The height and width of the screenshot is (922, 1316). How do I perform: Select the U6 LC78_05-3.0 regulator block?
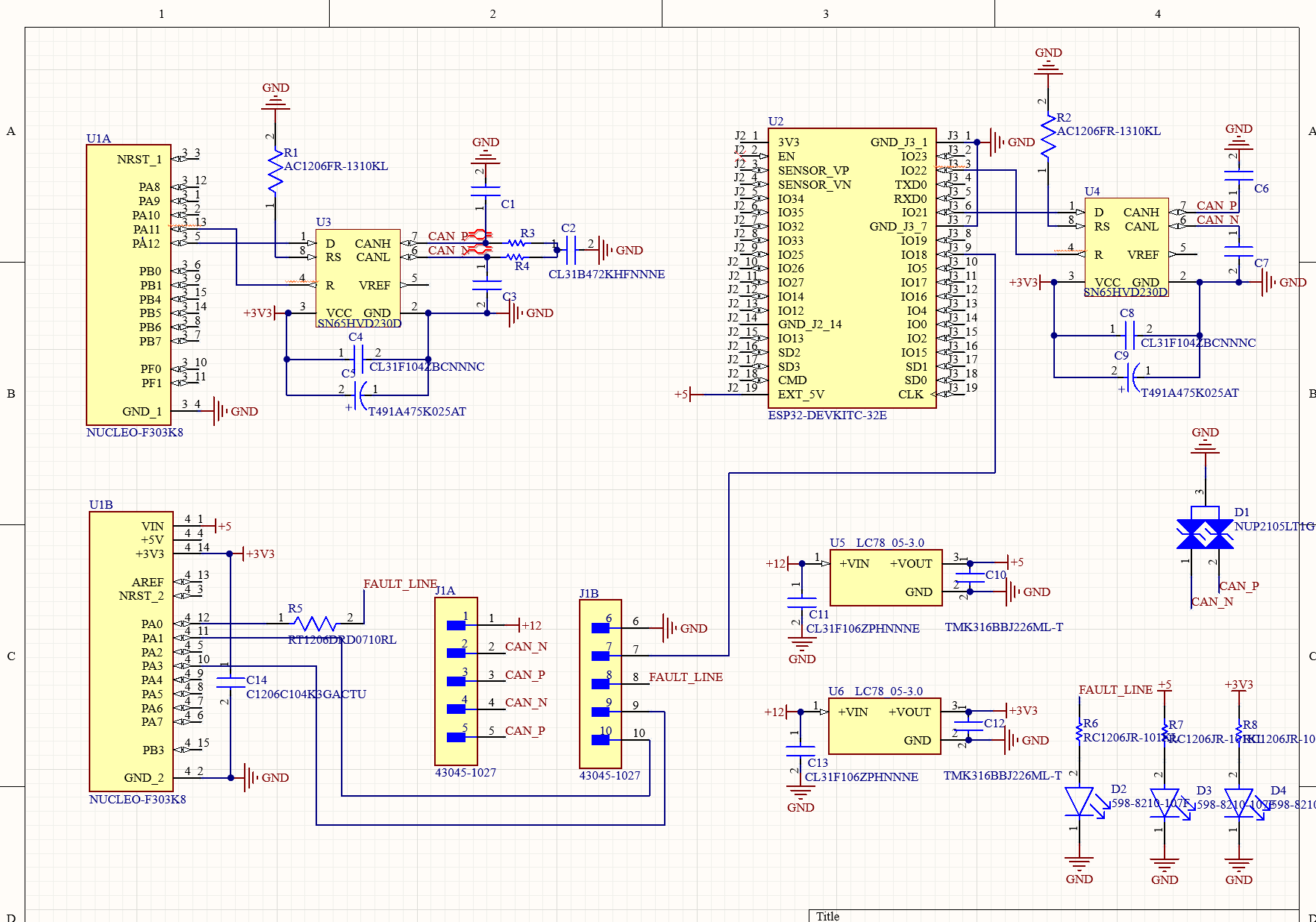[884, 726]
